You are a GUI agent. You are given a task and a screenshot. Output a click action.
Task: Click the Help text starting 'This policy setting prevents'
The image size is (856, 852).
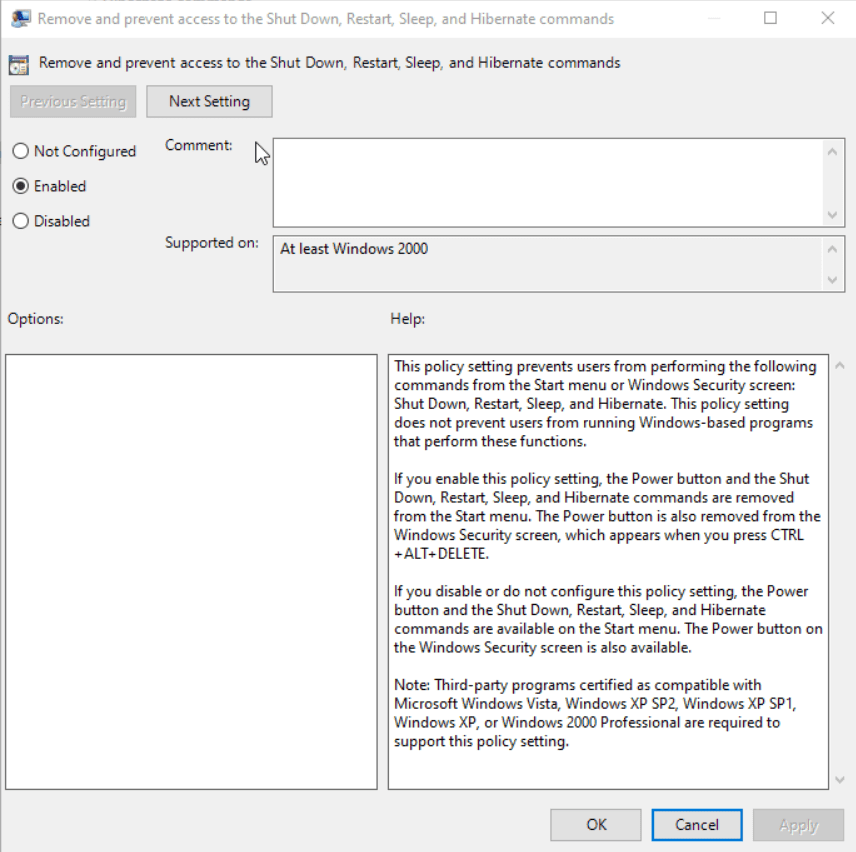pyautogui.click(x=605, y=404)
